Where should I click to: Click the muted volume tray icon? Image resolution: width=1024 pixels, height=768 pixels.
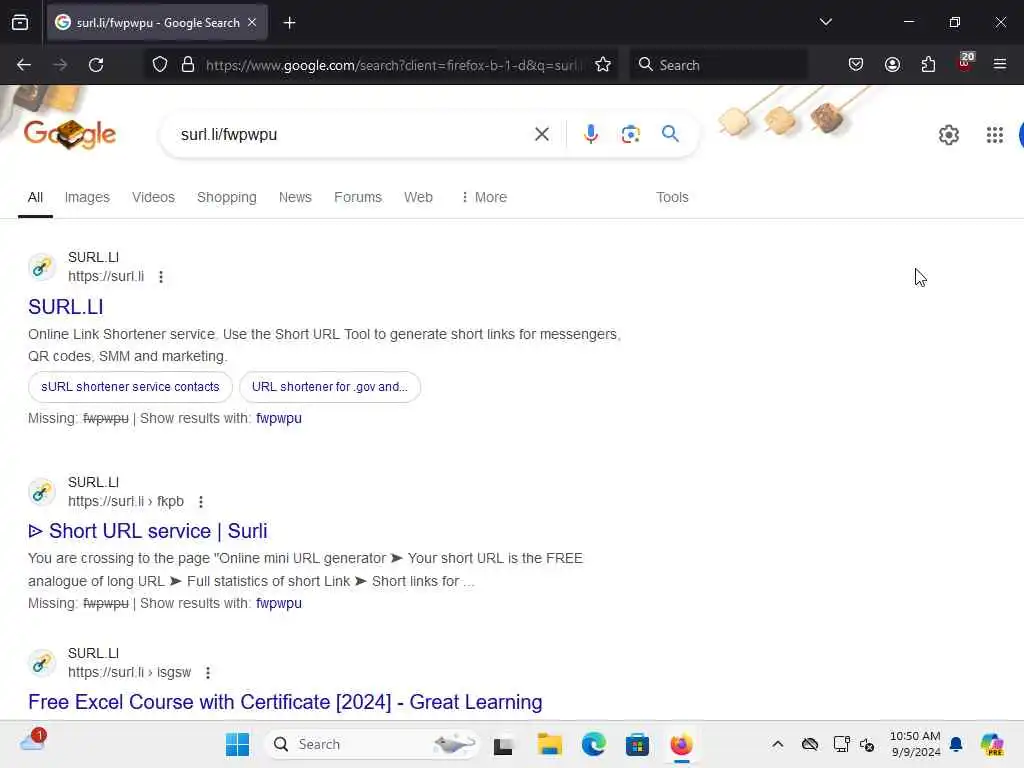pos(867,744)
